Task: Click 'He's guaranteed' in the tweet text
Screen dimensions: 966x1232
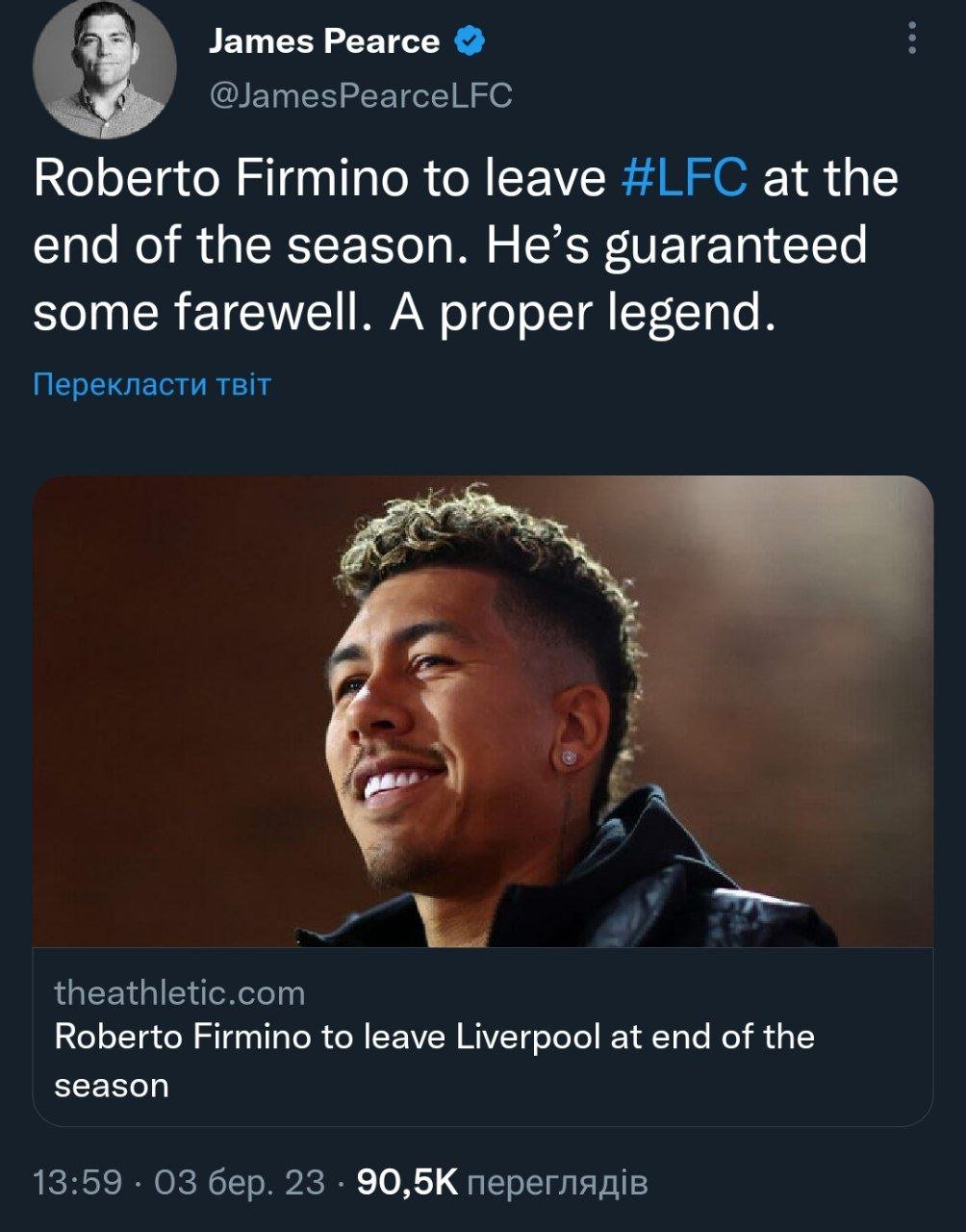Action: 676,246
